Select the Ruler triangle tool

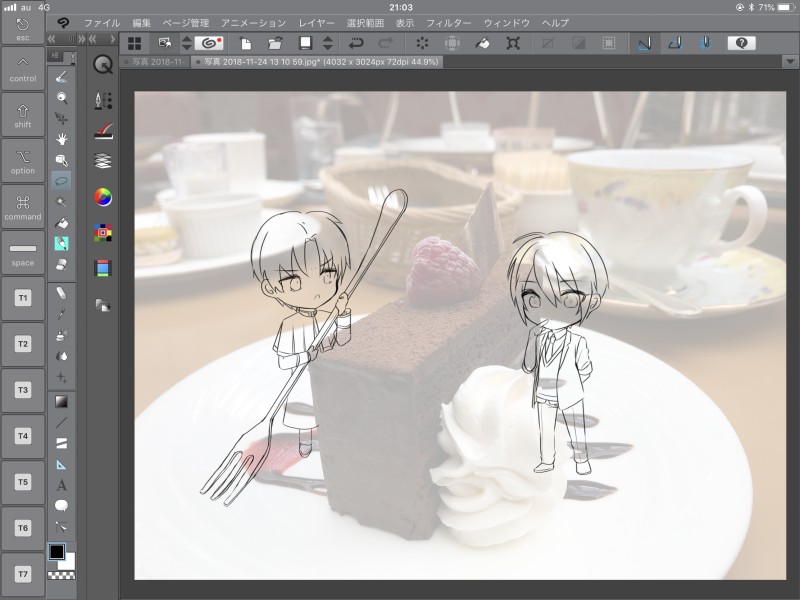(62, 464)
